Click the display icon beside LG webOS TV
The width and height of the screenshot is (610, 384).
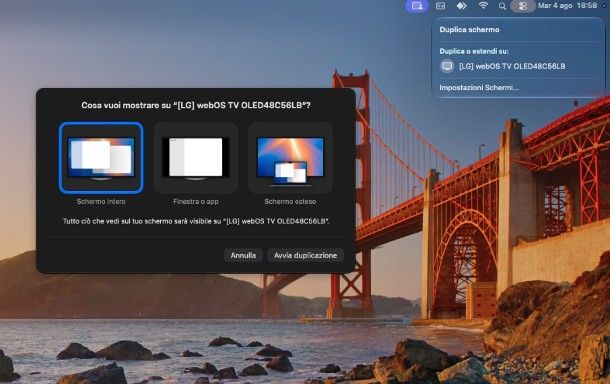point(447,66)
